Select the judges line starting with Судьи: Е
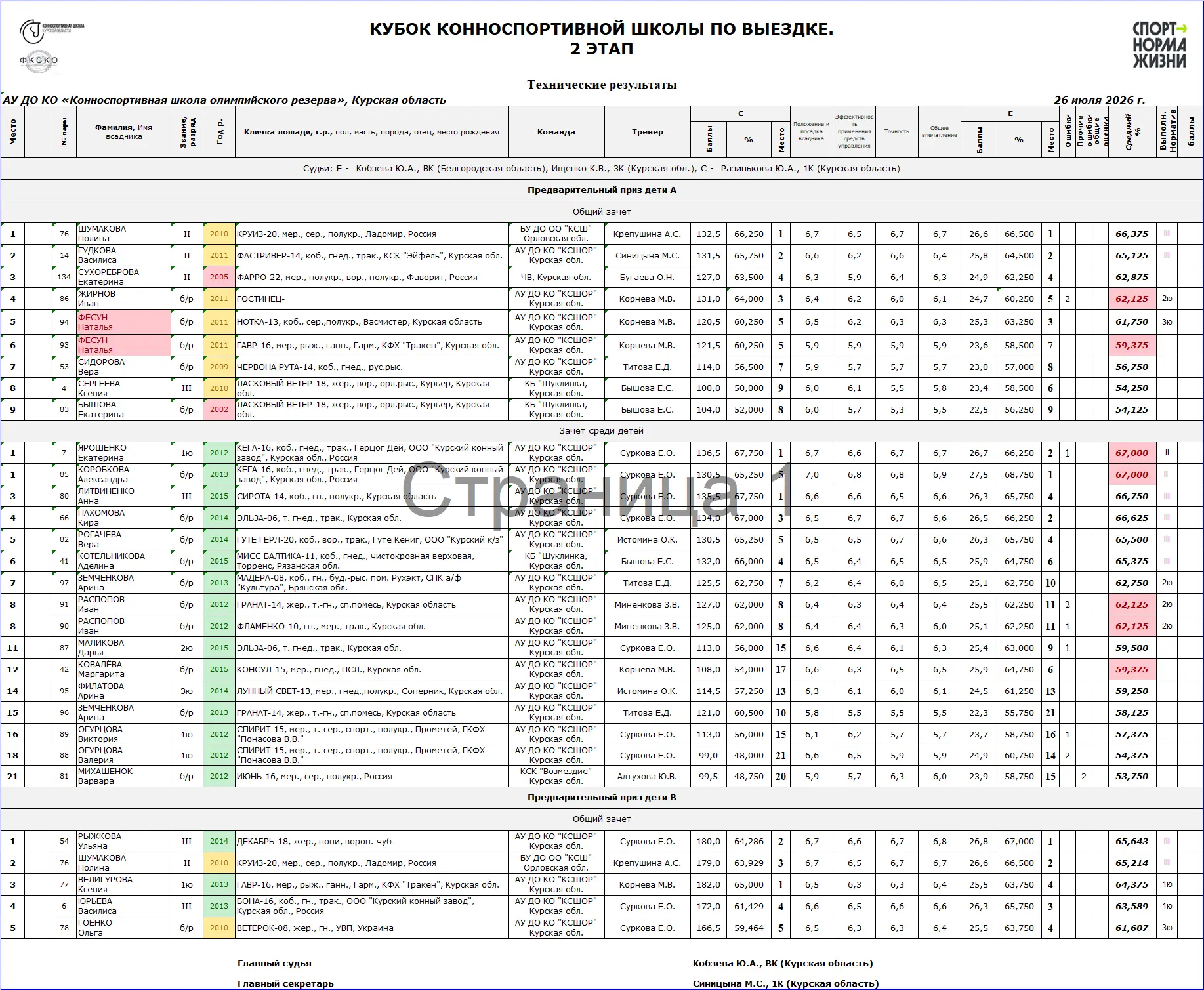This screenshot has width=1204, height=990. [602, 169]
